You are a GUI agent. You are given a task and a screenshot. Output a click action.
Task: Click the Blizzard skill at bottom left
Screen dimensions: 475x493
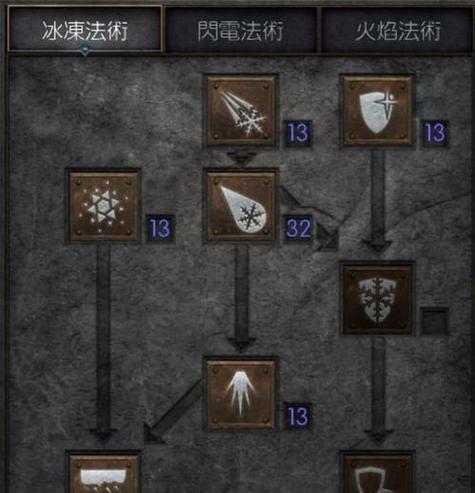103,472
